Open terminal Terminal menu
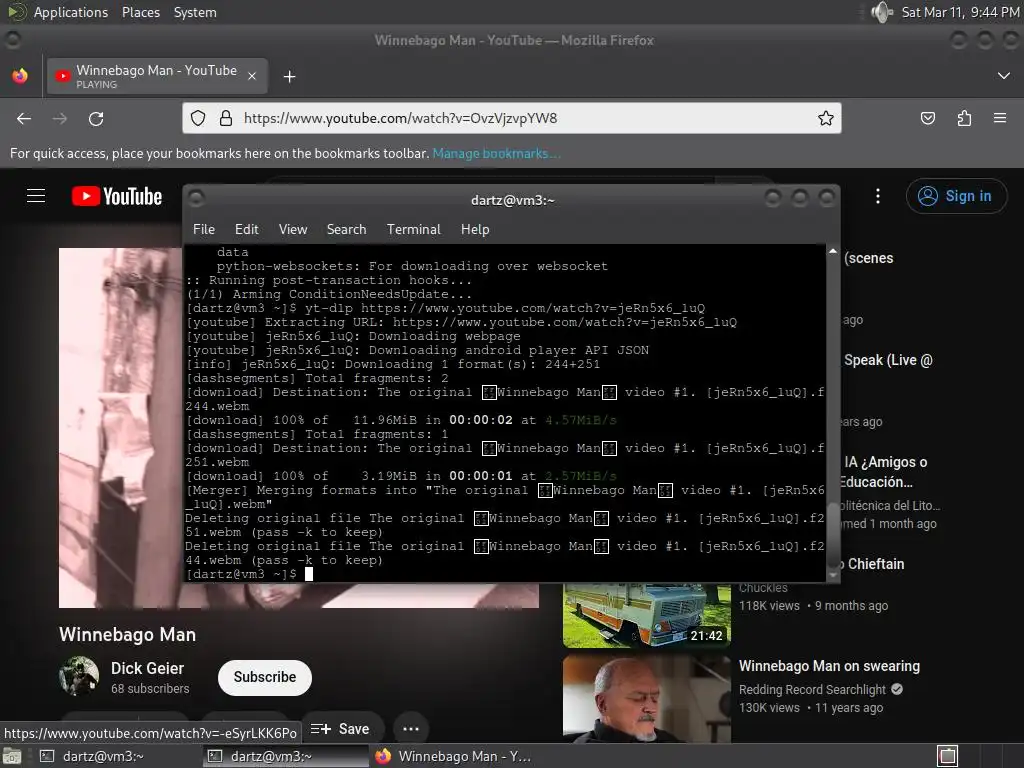1024x768 pixels. click(413, 229)
